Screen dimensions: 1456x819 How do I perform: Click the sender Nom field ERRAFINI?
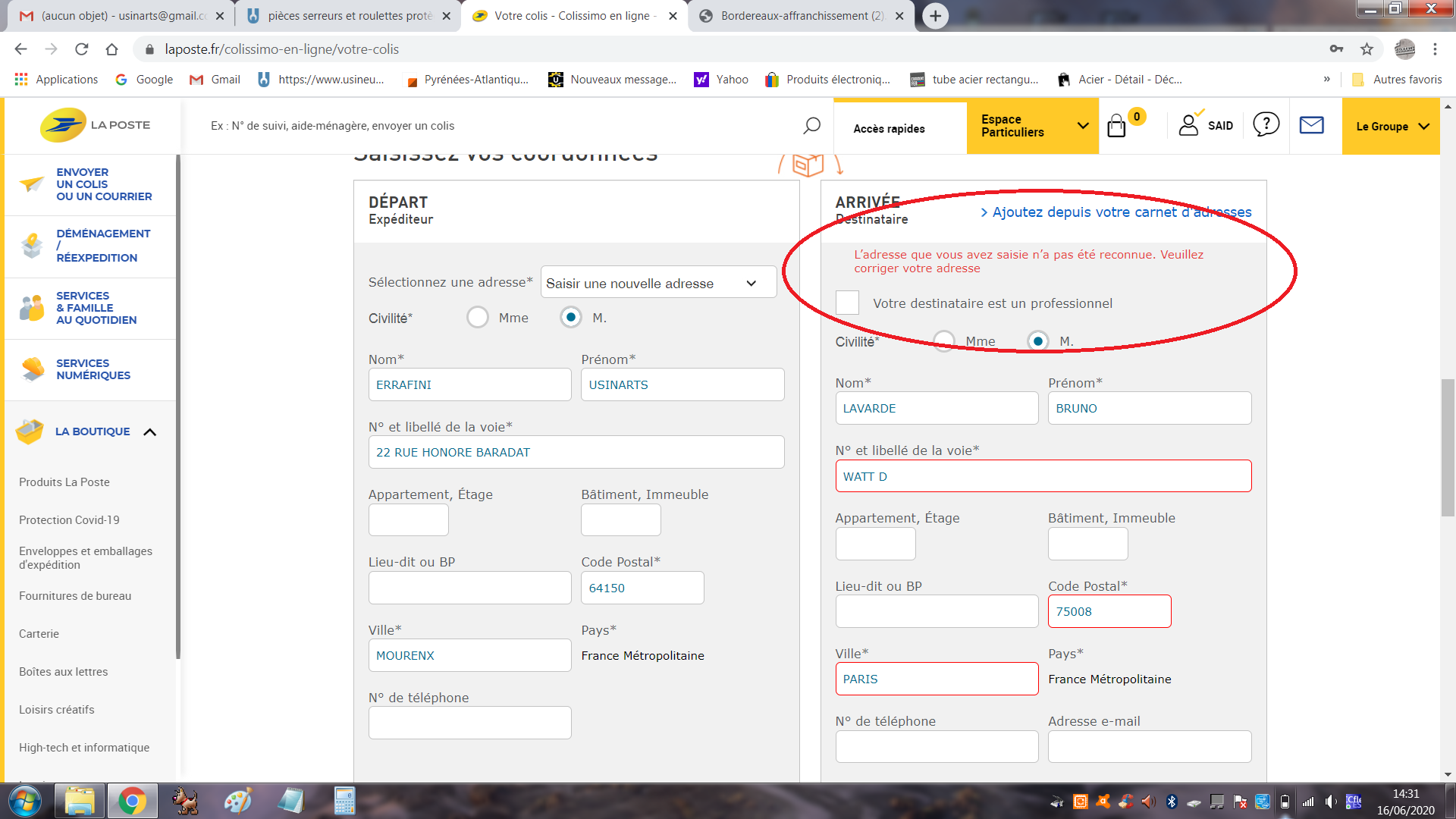pos(469,384)
